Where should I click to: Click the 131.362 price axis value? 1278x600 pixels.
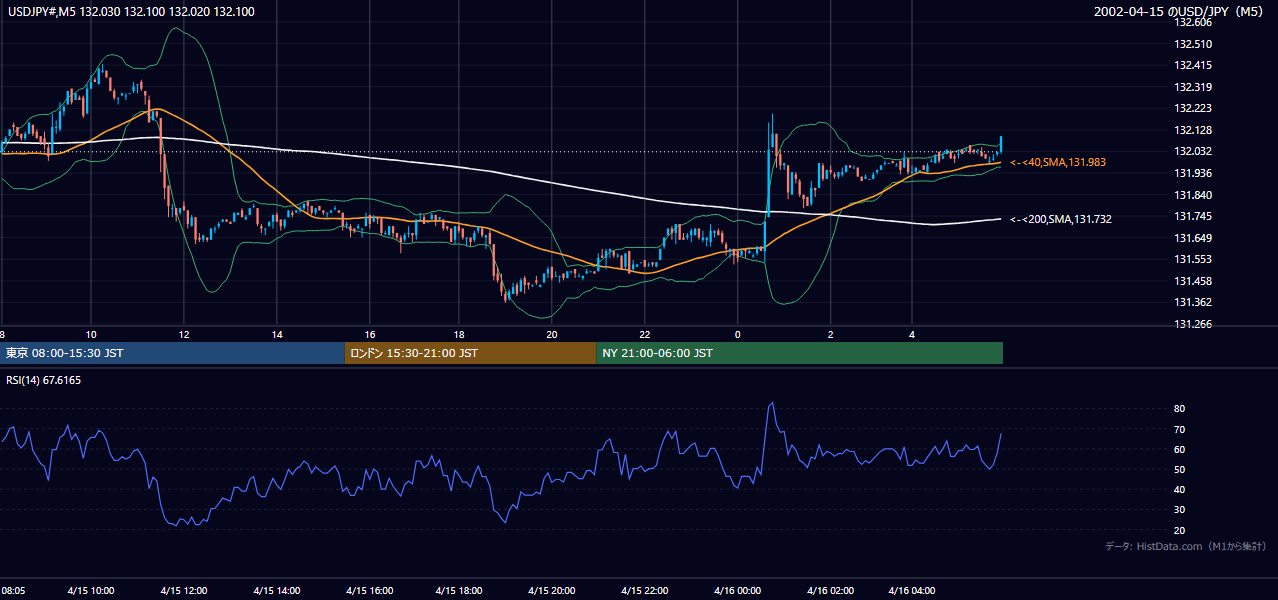1192,302
